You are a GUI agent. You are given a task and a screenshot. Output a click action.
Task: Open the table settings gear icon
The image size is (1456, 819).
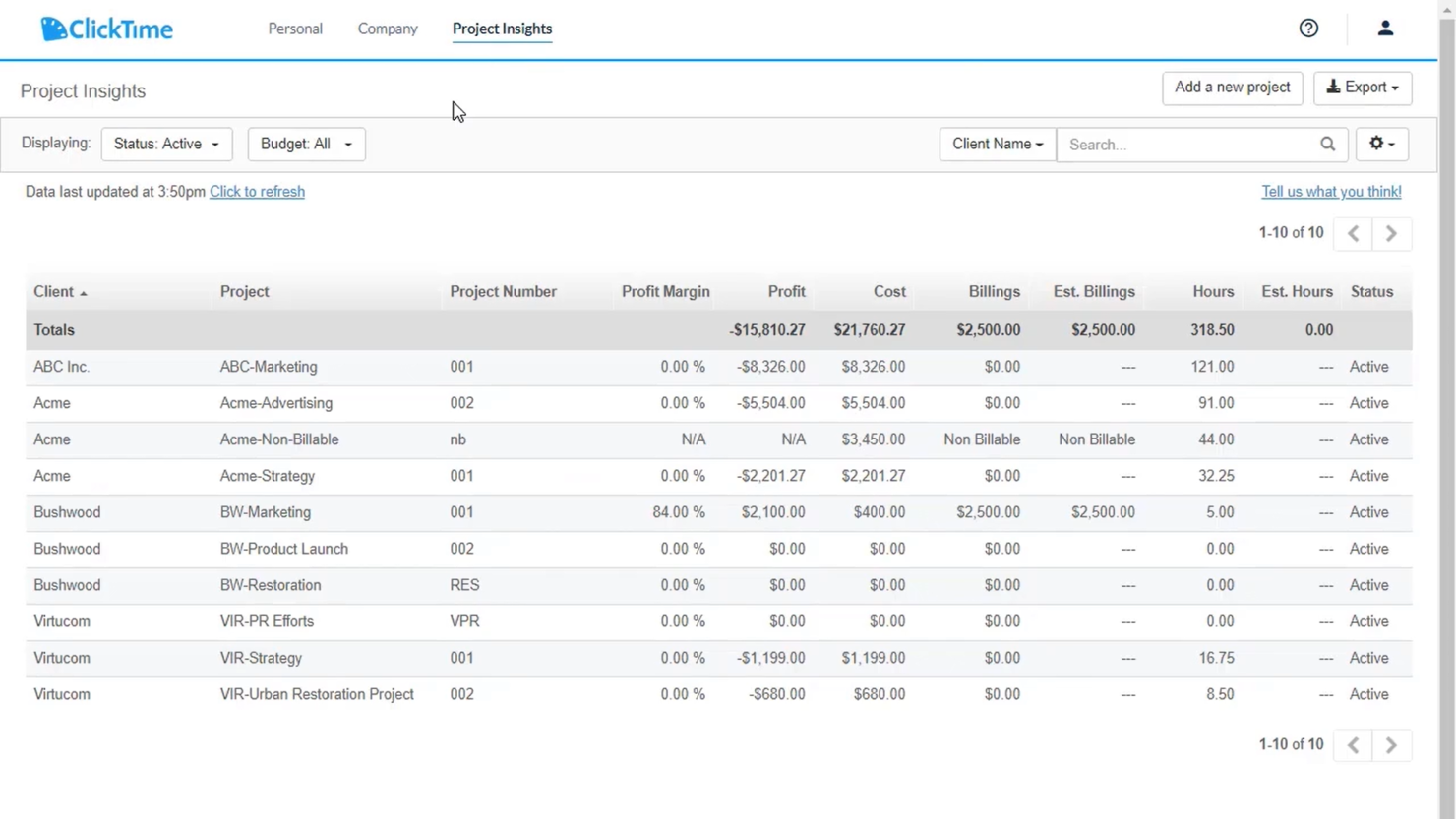point(1377,144)
